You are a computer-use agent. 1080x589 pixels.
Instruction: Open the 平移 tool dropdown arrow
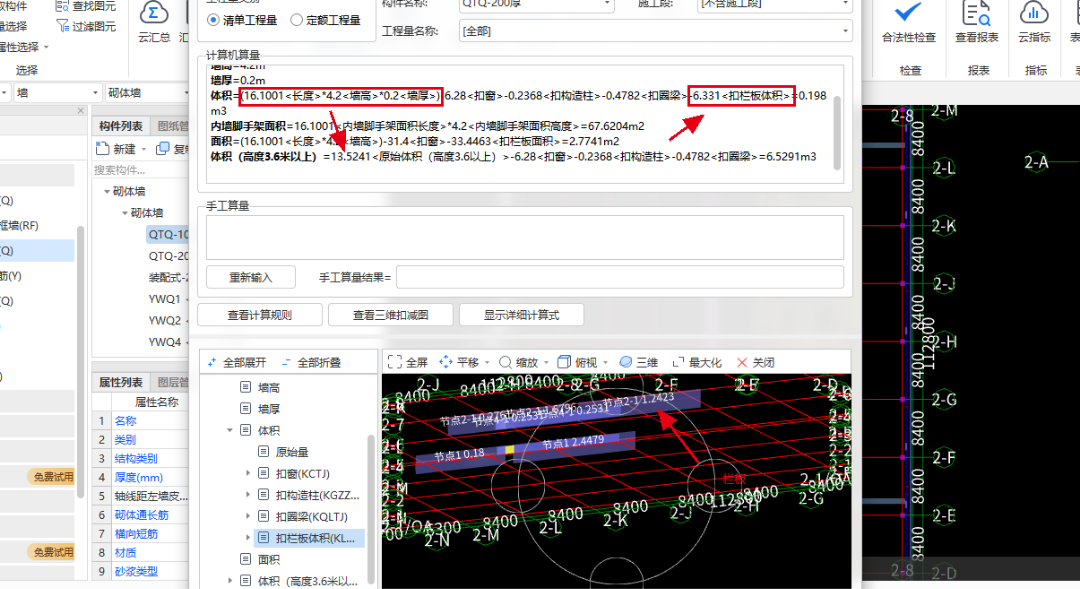pyautogui.click(x=487, y=362)
